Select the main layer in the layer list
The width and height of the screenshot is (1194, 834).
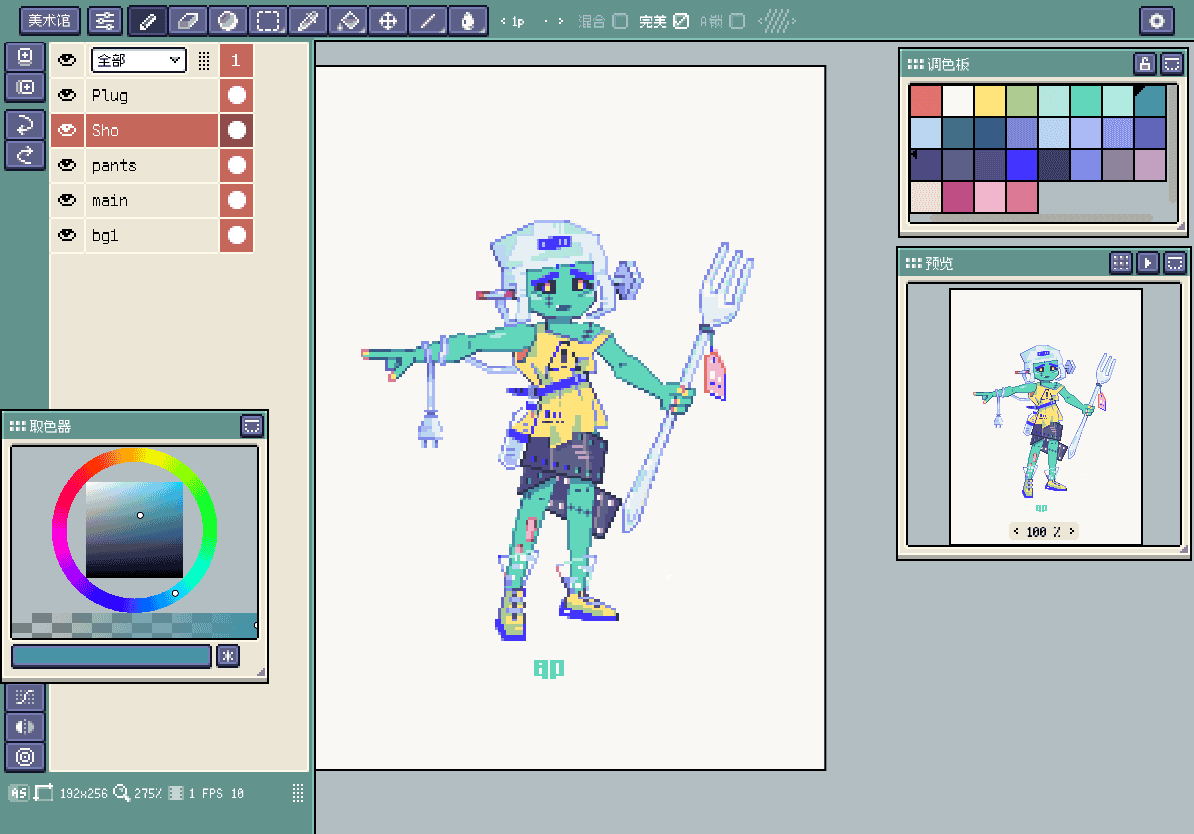tap(130, 200)
